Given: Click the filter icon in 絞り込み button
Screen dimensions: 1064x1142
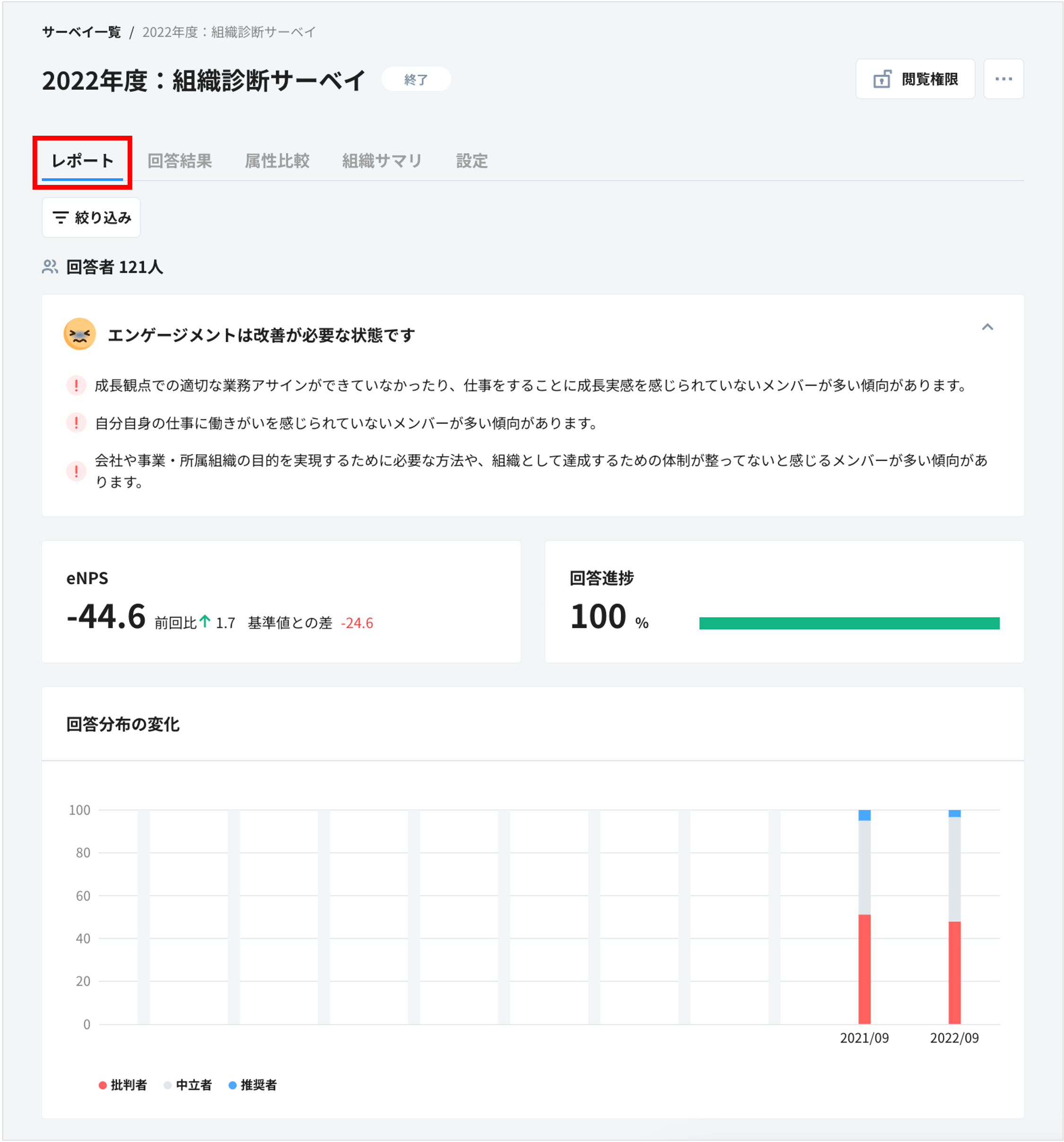Looking at the screenshot, I should [x=61, y=217].
